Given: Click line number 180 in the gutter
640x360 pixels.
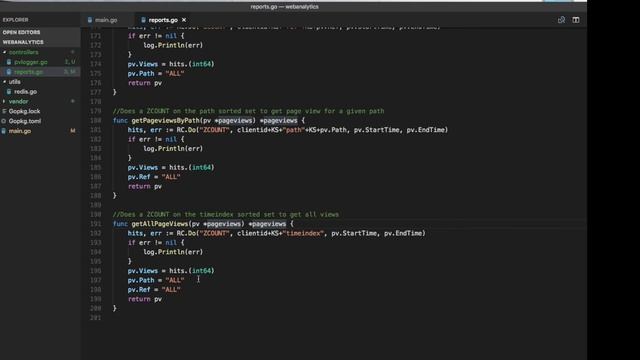Looking at the screenshot, I should 96,120.
